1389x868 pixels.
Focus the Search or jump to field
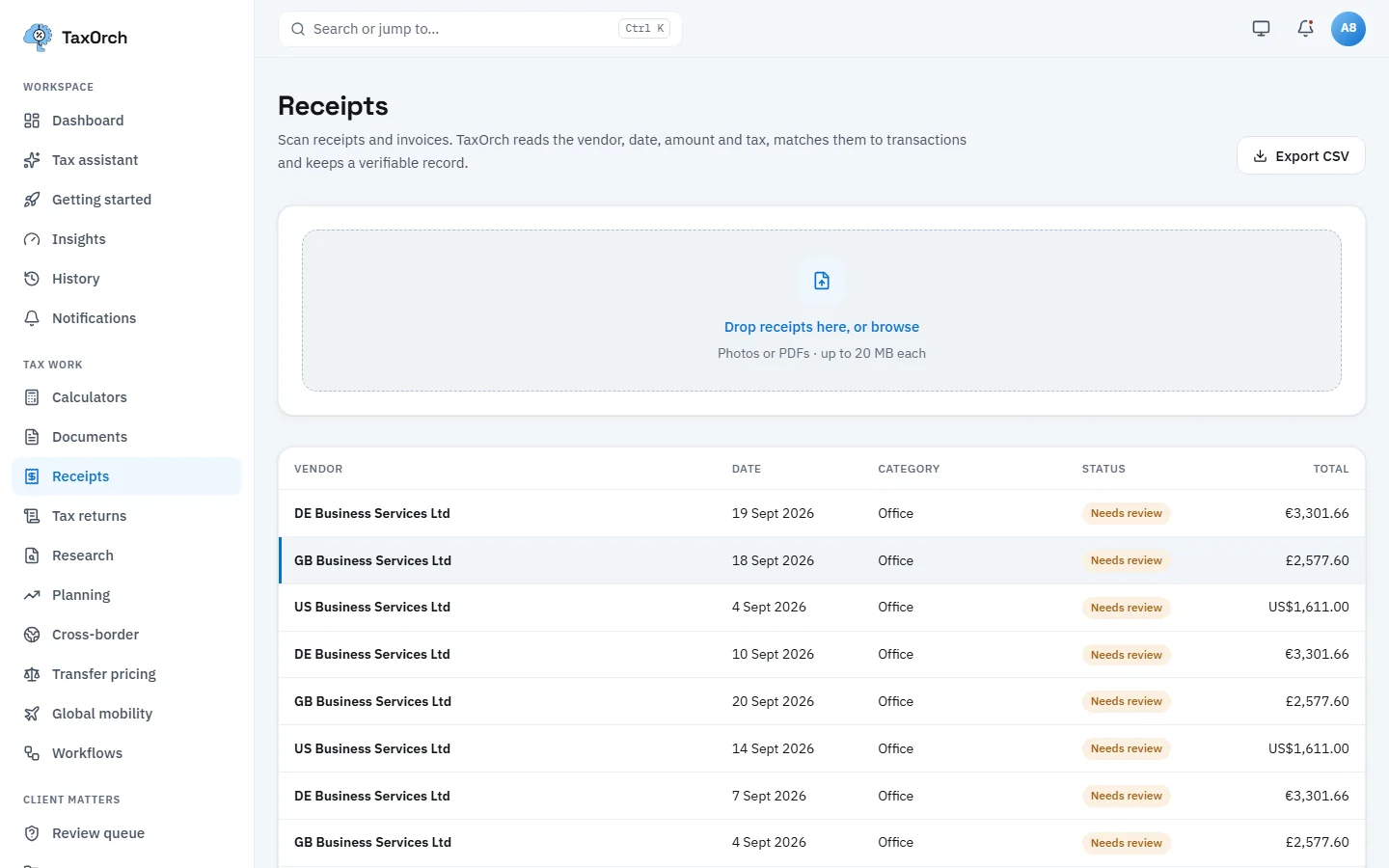tap(480, 29)
